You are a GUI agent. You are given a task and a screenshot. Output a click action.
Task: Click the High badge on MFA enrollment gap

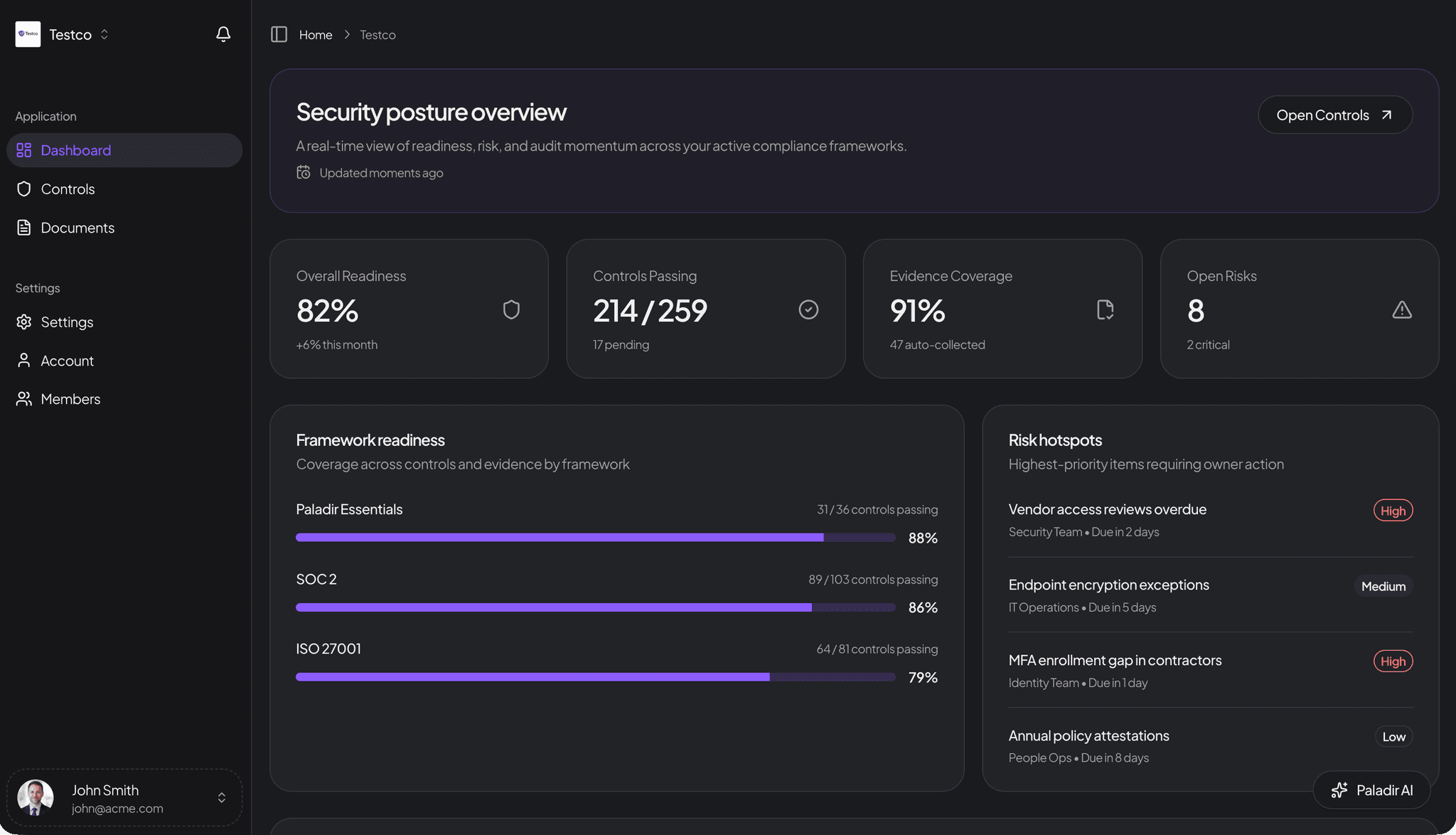pos(1393,661)
